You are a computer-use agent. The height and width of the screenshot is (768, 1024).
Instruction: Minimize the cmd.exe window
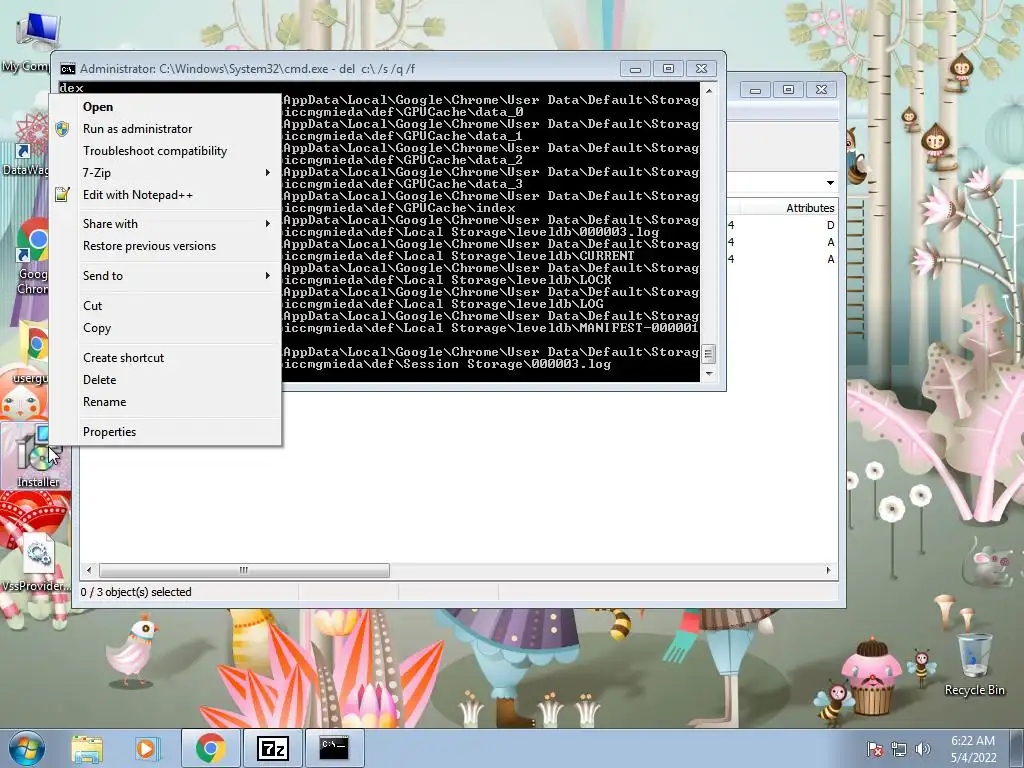coord(635,69)
